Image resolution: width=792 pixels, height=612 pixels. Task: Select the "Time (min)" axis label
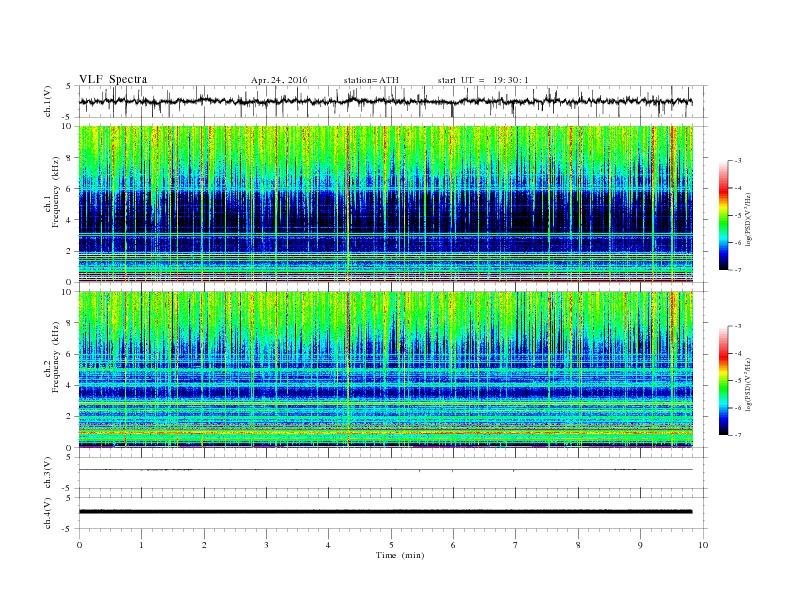click(400, 555)
